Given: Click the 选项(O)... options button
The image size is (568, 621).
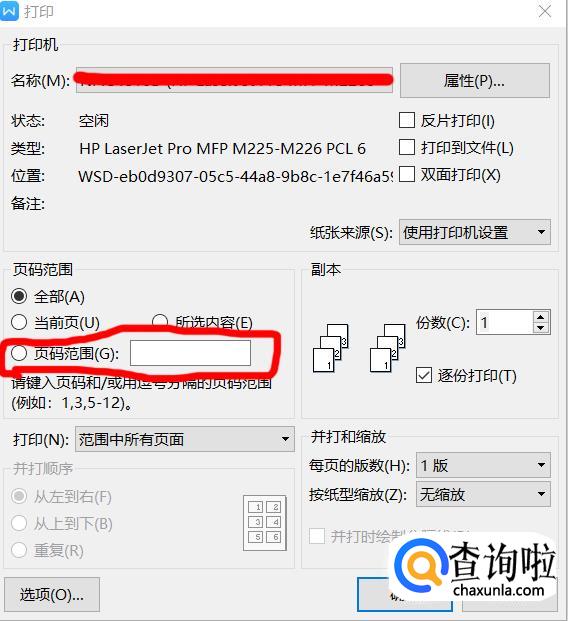Looking at the screenshot, I should click(52, 594).
